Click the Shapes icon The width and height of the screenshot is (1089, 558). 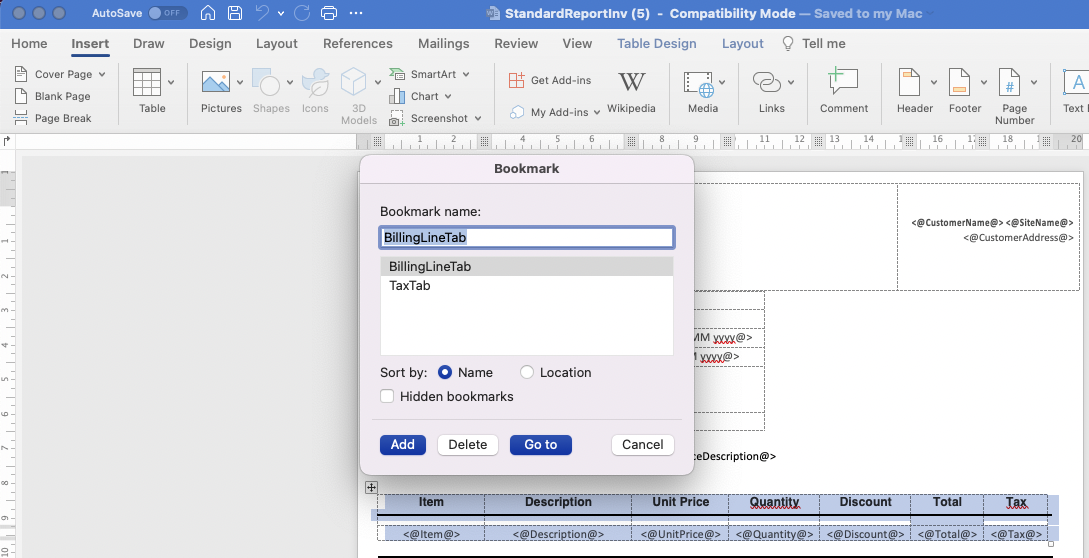(x=266, y=82)
